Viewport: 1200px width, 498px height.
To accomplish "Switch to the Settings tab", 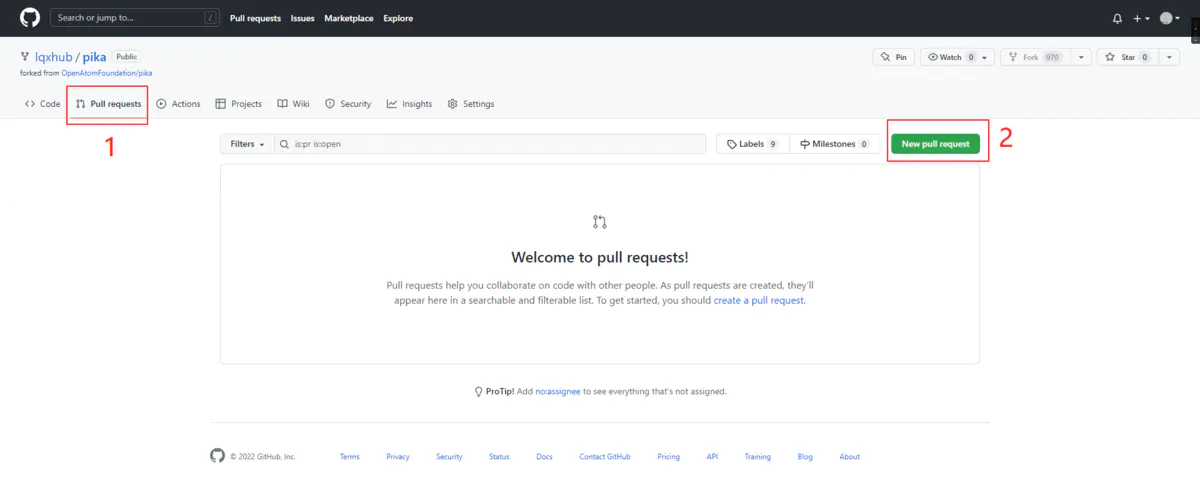I will (x=471, y=104).
